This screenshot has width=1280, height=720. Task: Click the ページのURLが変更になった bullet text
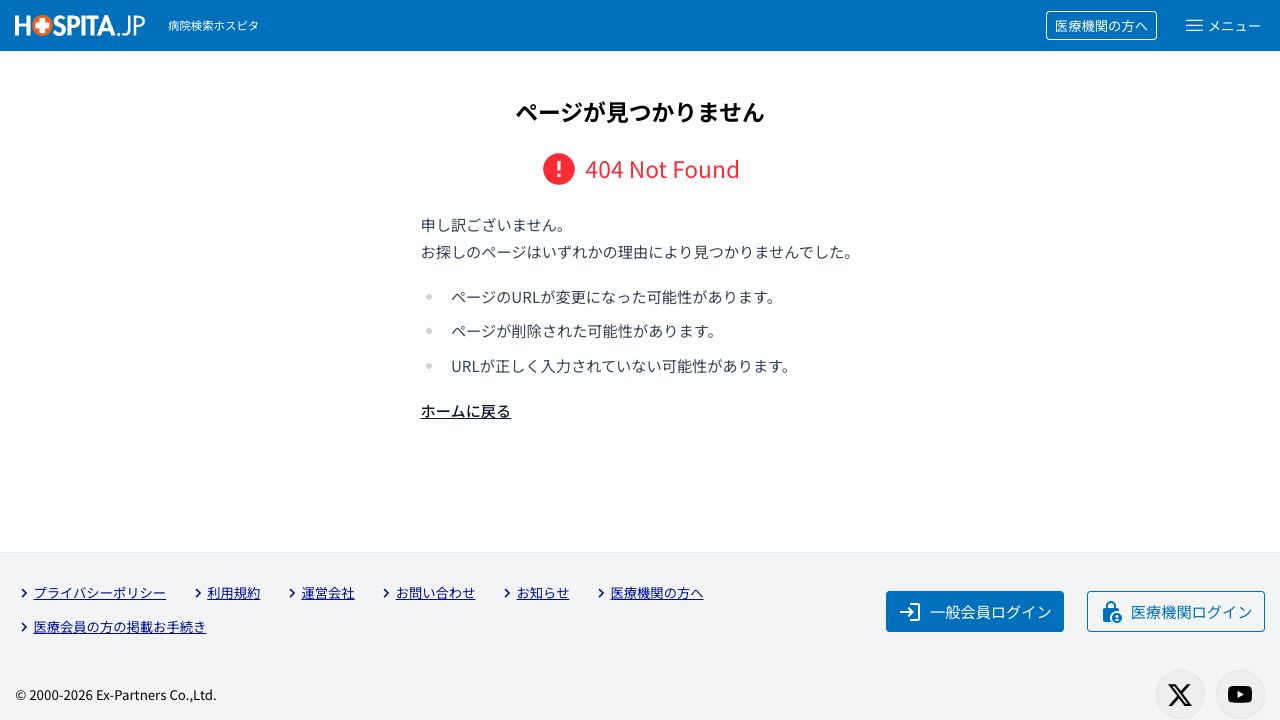(x=614, y=297)
